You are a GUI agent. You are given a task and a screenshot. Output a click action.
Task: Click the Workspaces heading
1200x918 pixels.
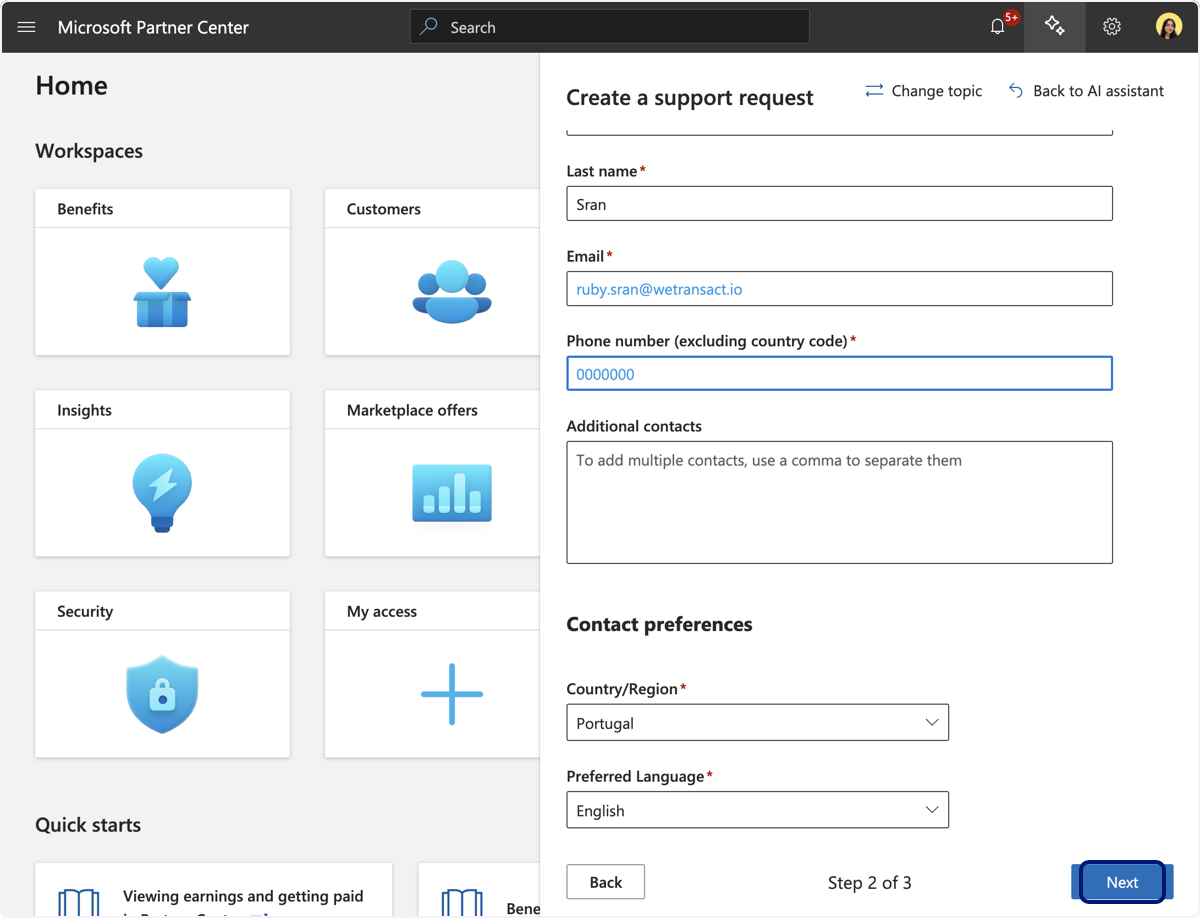(x=89, y=151)
